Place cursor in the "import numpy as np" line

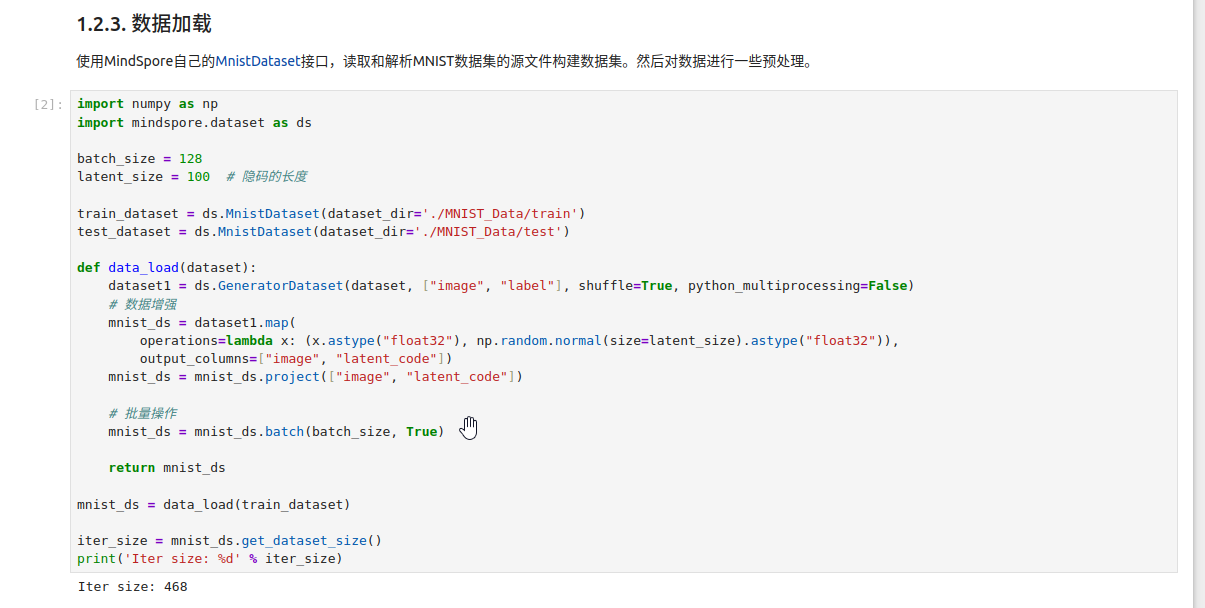click(x=147, y=104)
